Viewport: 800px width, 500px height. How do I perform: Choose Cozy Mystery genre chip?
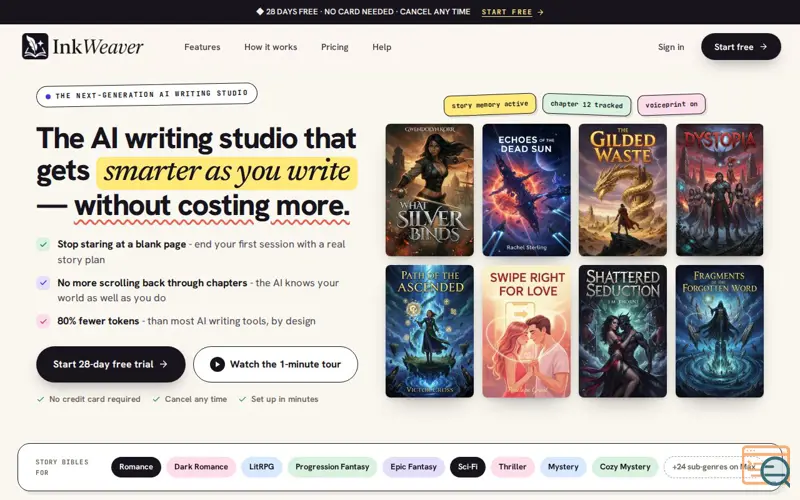(x=625, y=467)
